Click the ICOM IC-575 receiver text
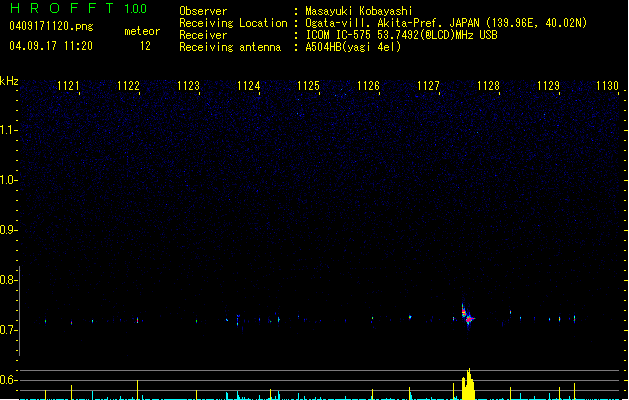This screenshot has width=629, height=400. [x=401, y=35]
